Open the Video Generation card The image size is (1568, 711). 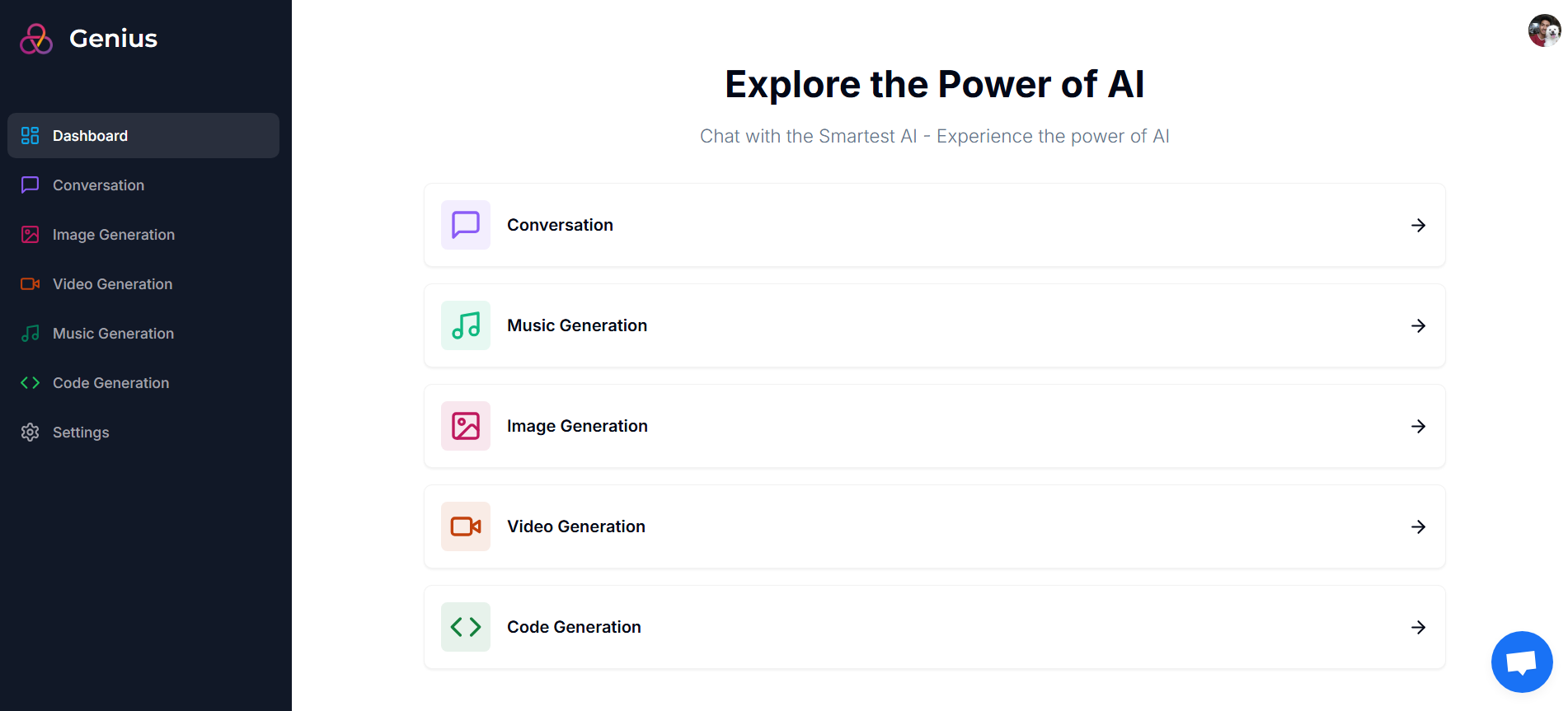(934, 526)
